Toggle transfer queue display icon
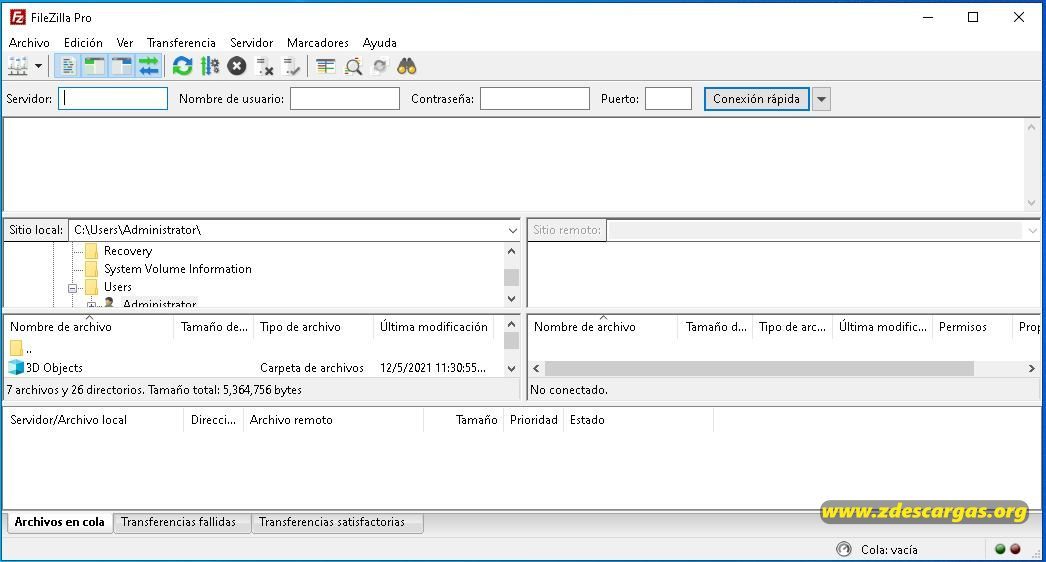 [x=149, y=66]
